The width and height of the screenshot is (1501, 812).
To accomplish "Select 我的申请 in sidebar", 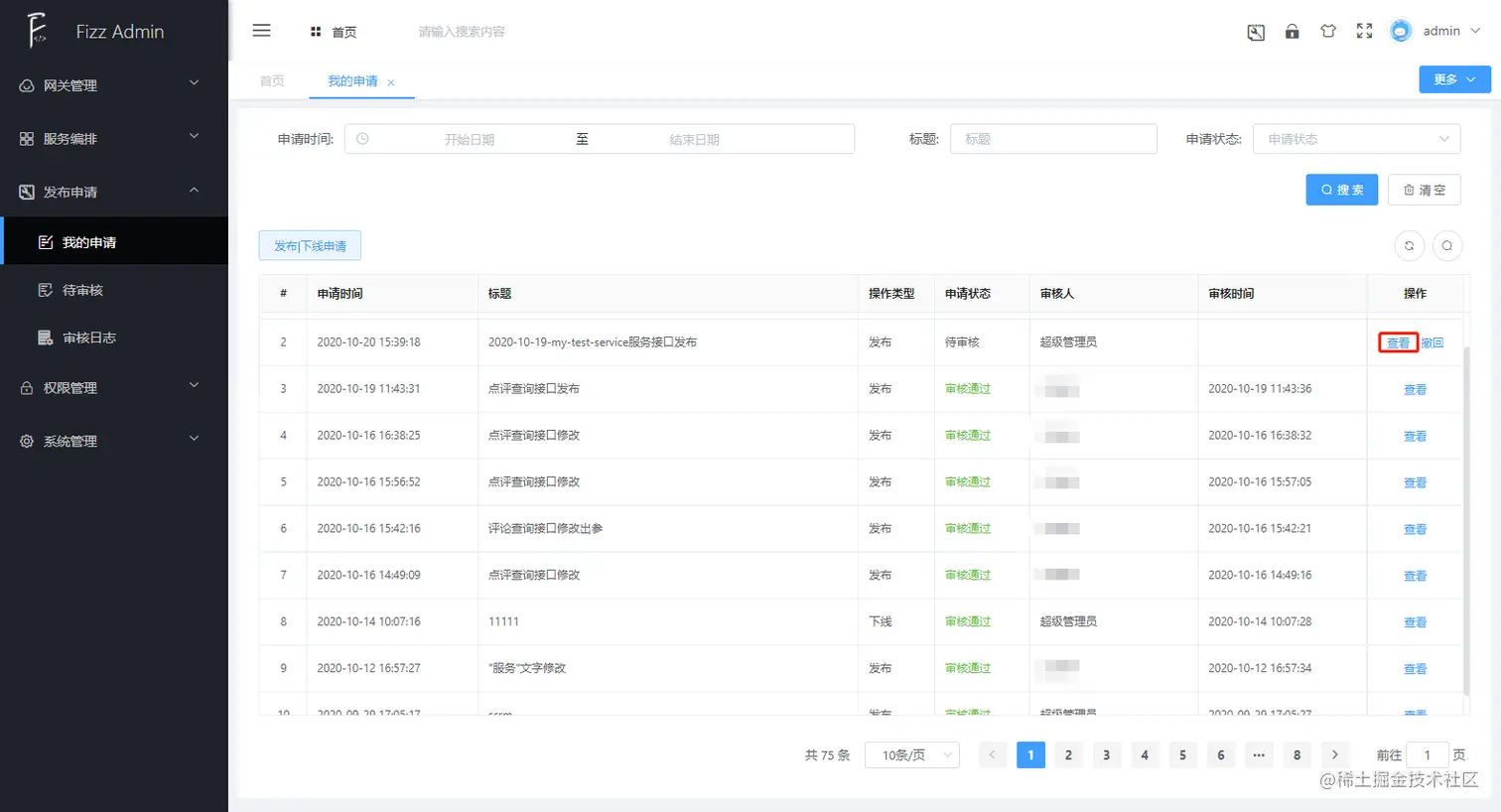I will click(x=114, y=242).
